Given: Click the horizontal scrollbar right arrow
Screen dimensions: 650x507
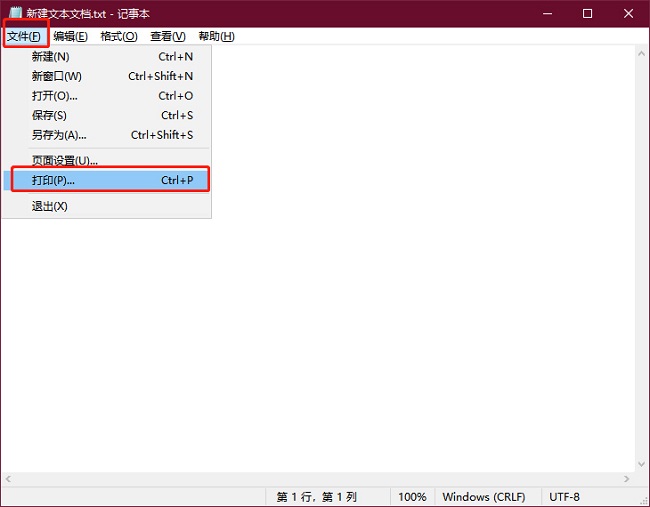Looking at the screenshot, I should pos(626,479).
